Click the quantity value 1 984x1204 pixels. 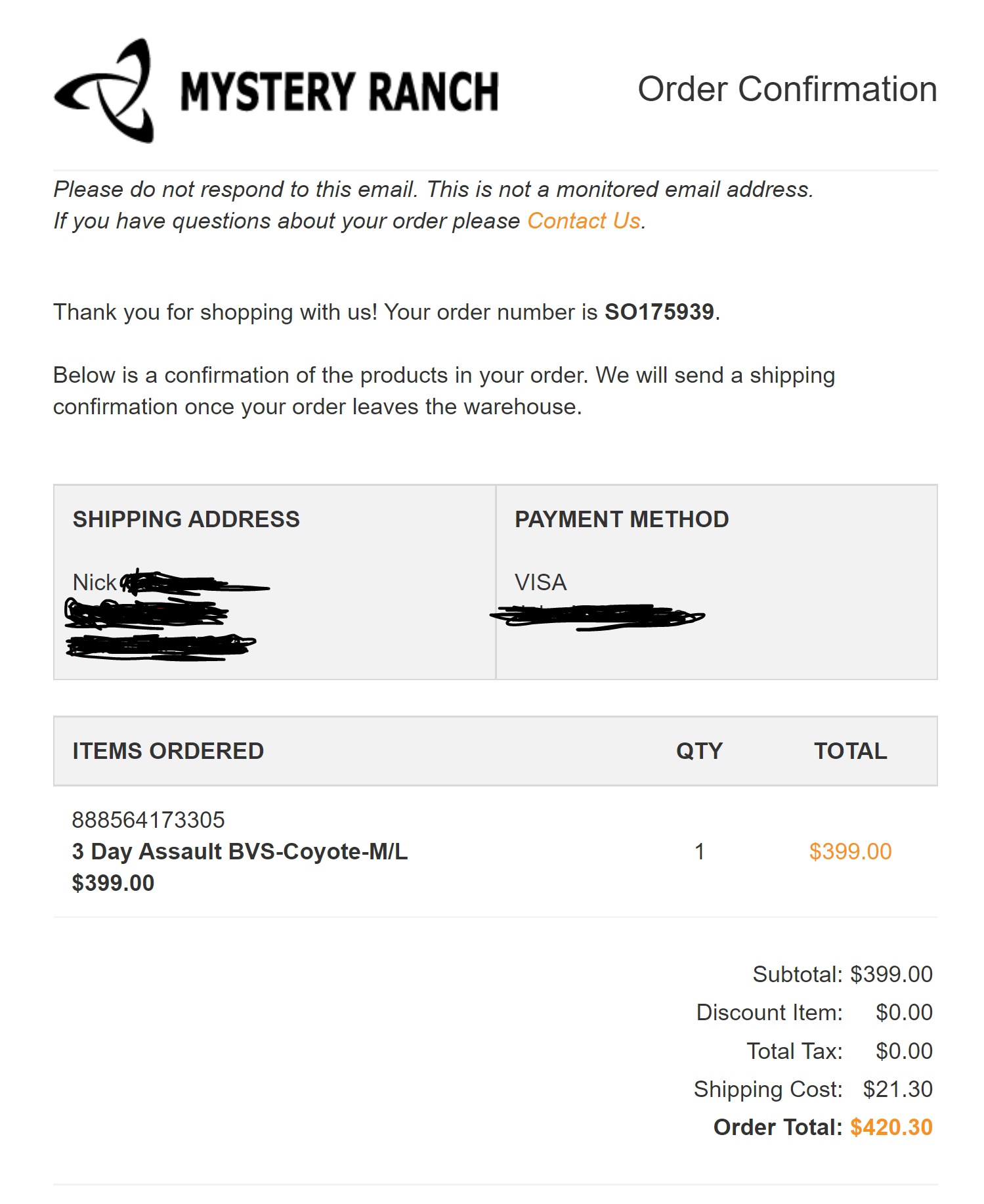coord(699,851)
